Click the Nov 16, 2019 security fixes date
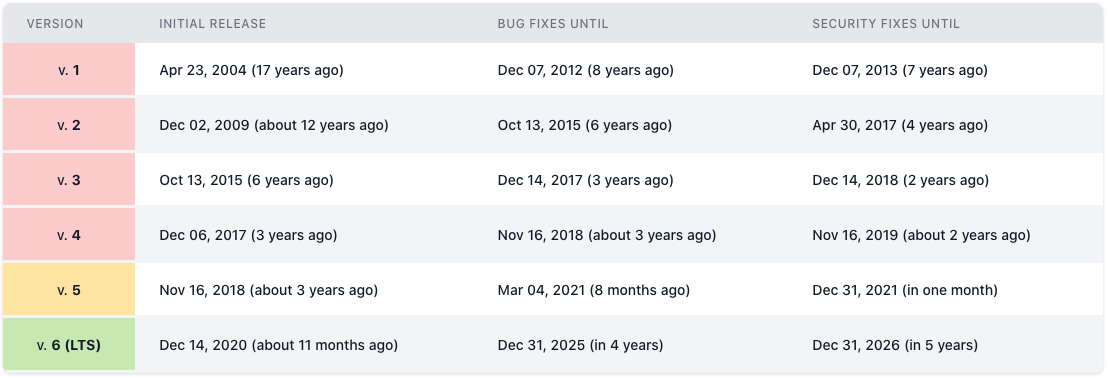 click(x=855, y=236)
